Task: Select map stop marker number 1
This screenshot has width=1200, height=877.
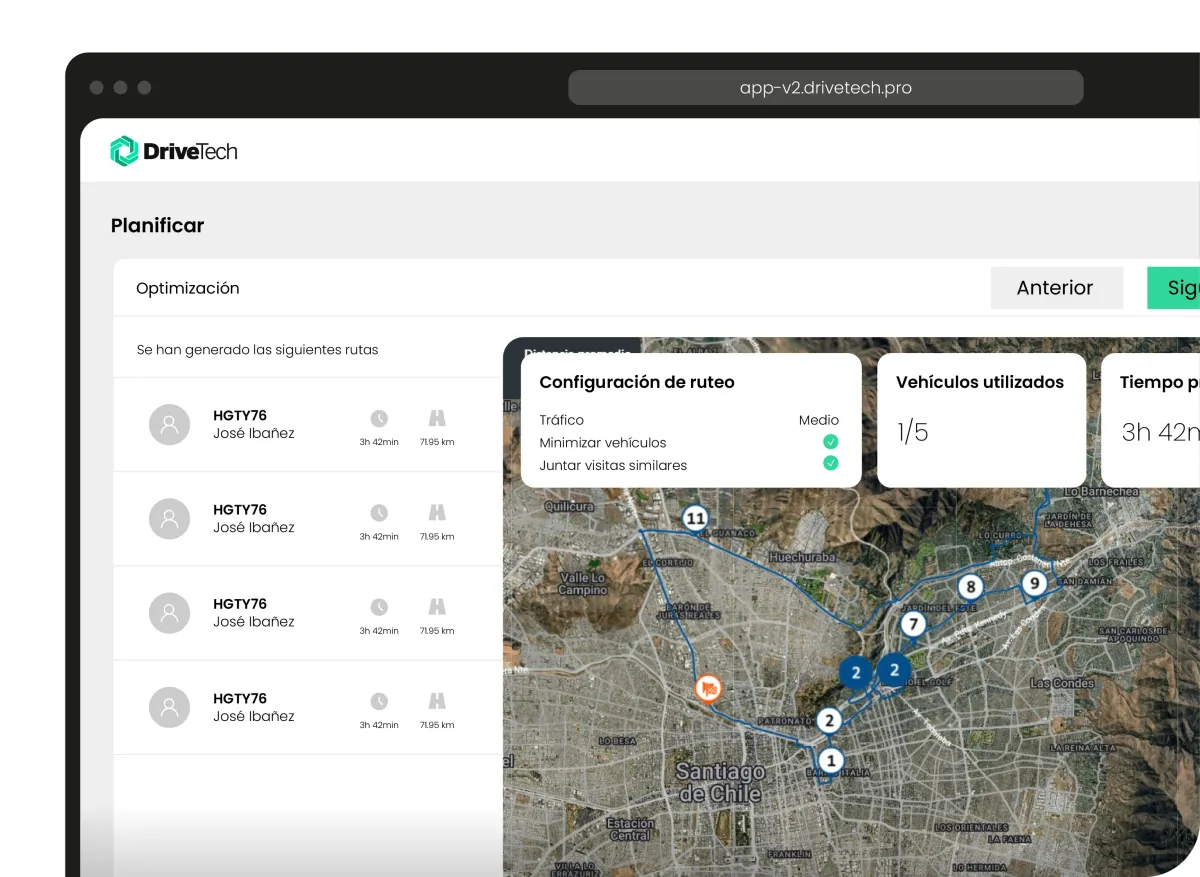Action: coord(831,760)
